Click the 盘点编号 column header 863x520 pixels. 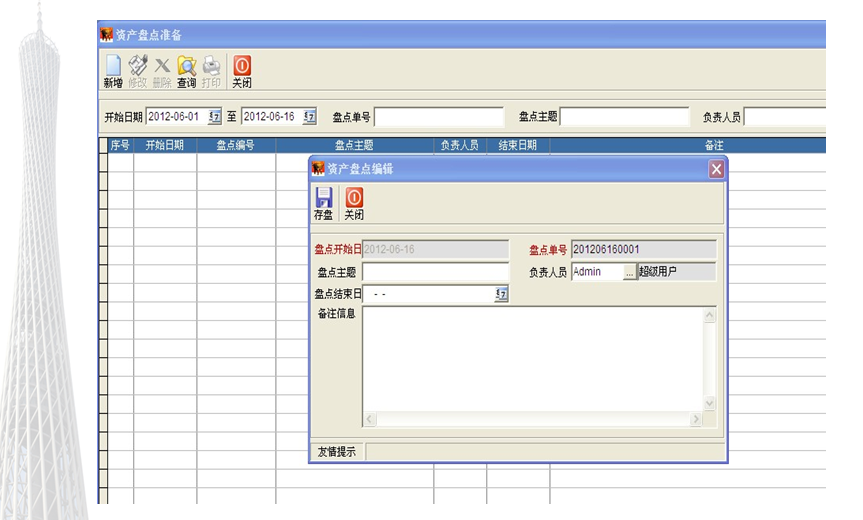(236, 145)
